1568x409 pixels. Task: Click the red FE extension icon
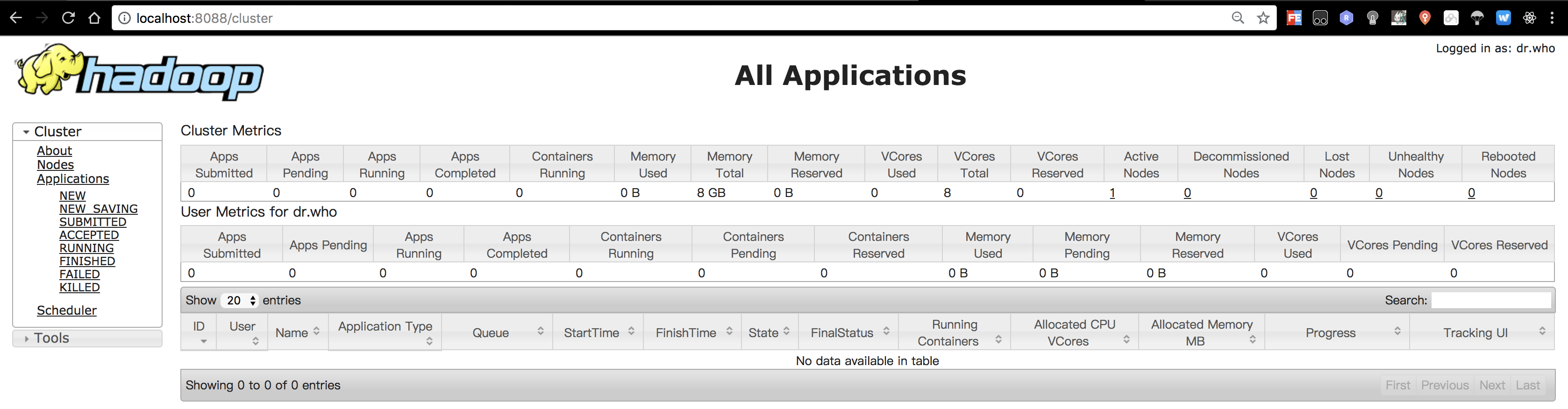(x=1294, y=18)
